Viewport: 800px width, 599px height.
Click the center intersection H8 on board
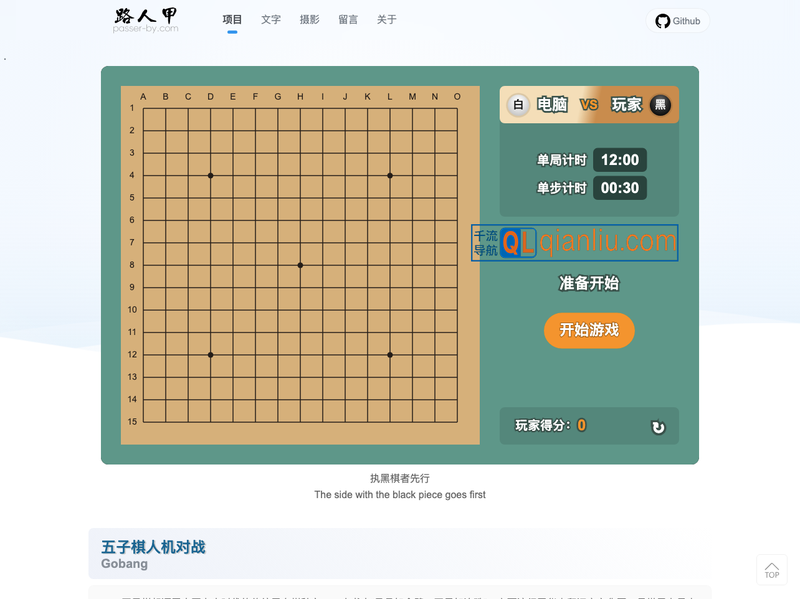click(299, 265)
